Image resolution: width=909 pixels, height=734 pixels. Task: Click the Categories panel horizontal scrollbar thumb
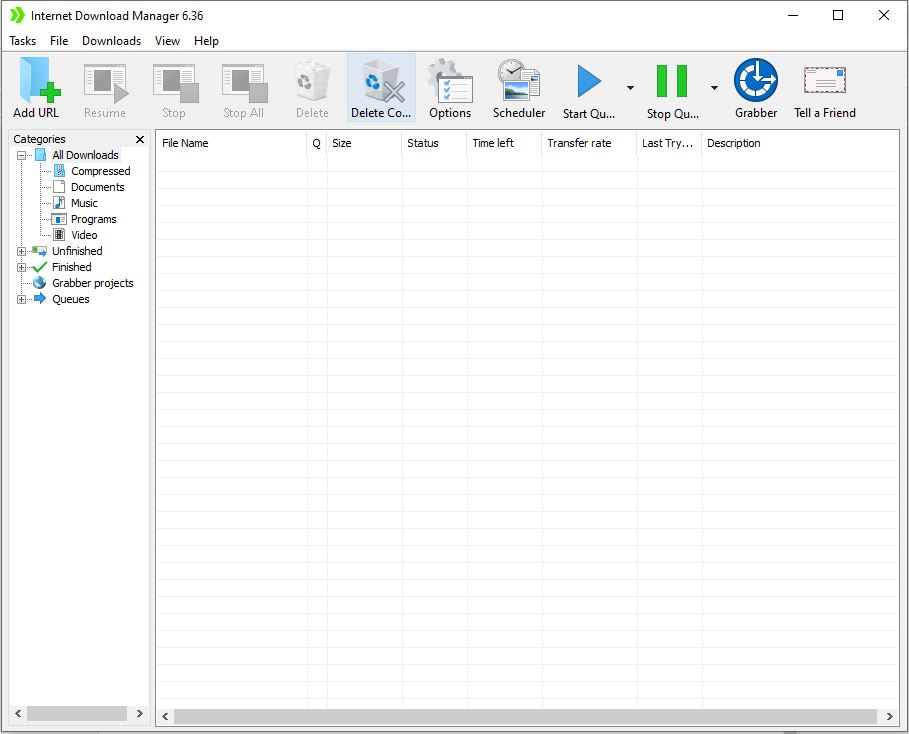(x=77, y=713)
